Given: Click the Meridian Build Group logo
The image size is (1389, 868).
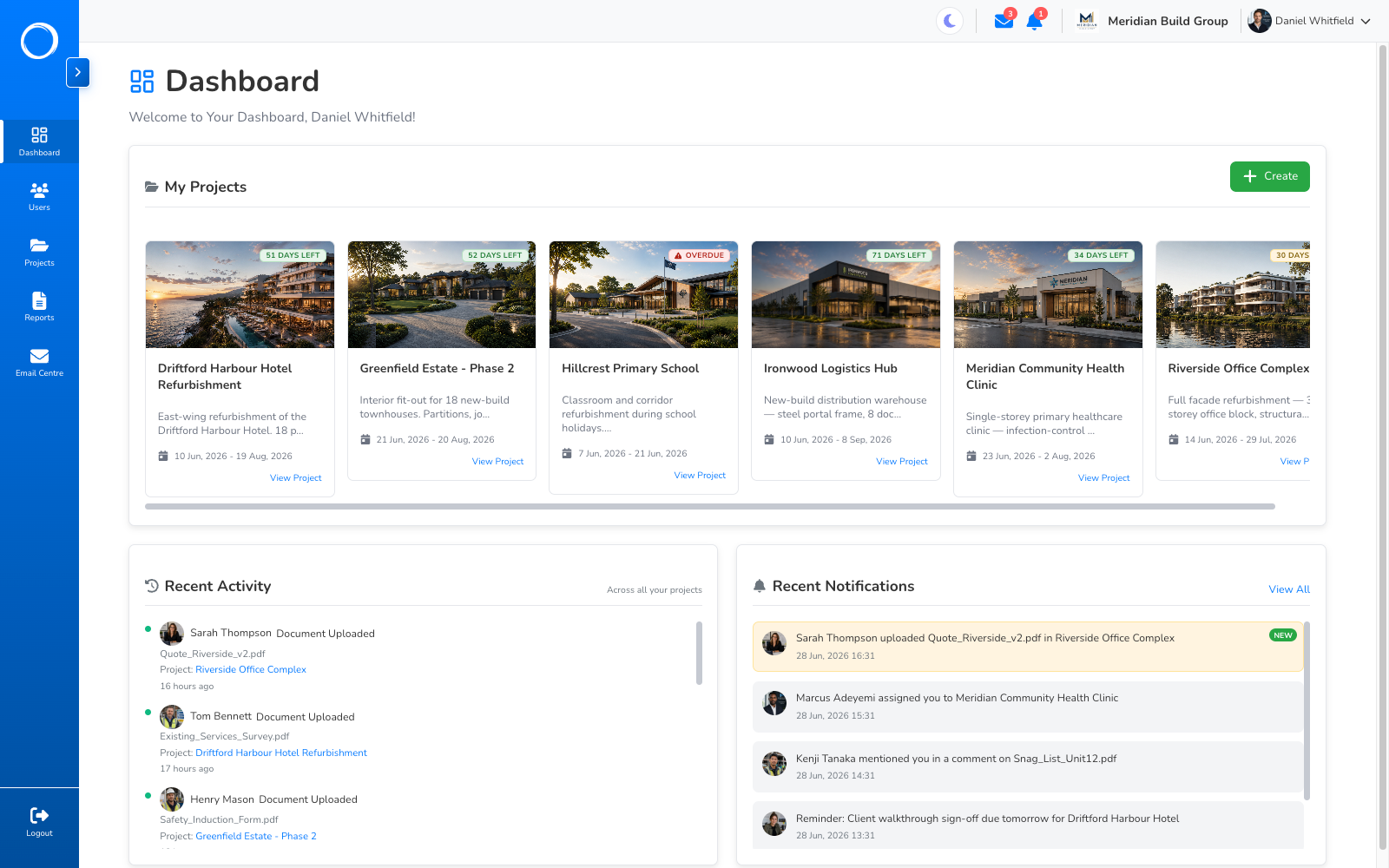Looking at the screenshot, I should click(x=1086, y=21).
